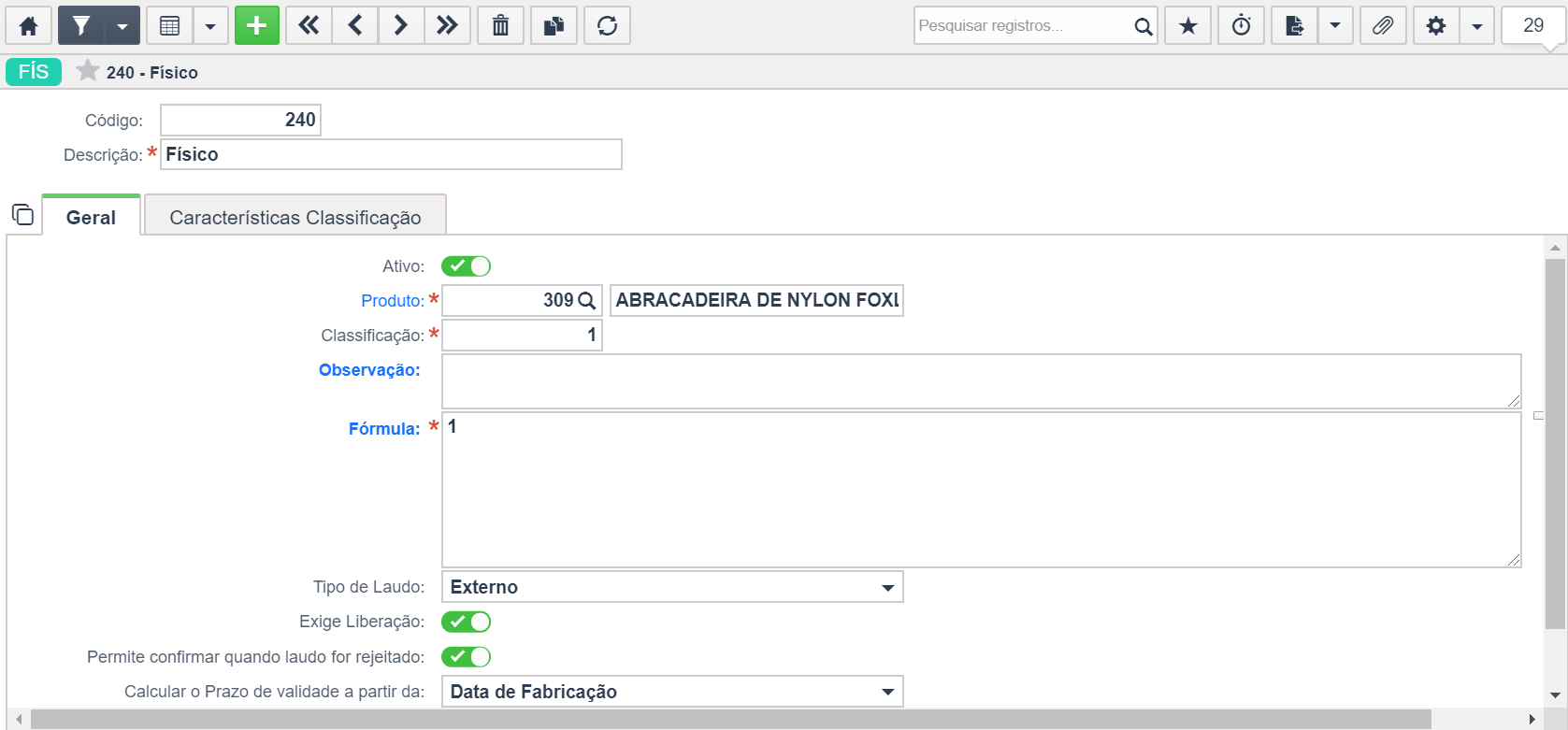
Task: Open favorites star in toolbar
Action: (x=1188, y=26)
